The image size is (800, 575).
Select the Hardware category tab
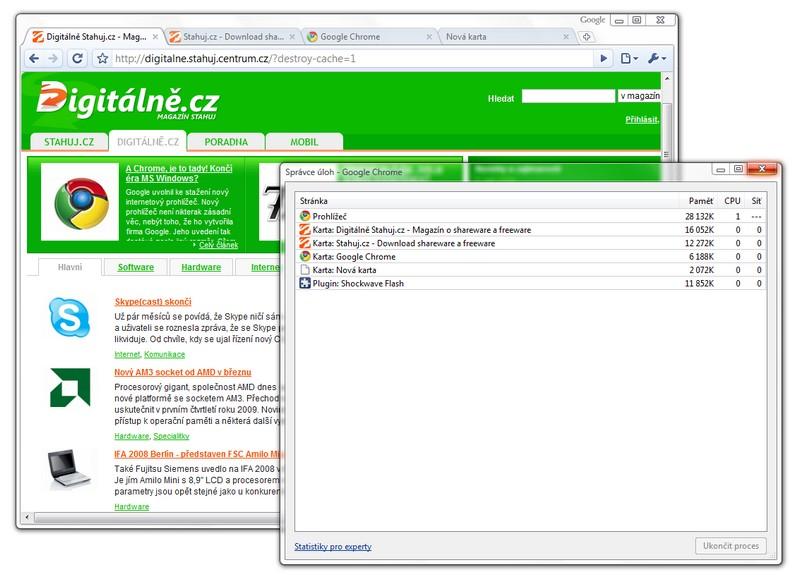[201, 267]
